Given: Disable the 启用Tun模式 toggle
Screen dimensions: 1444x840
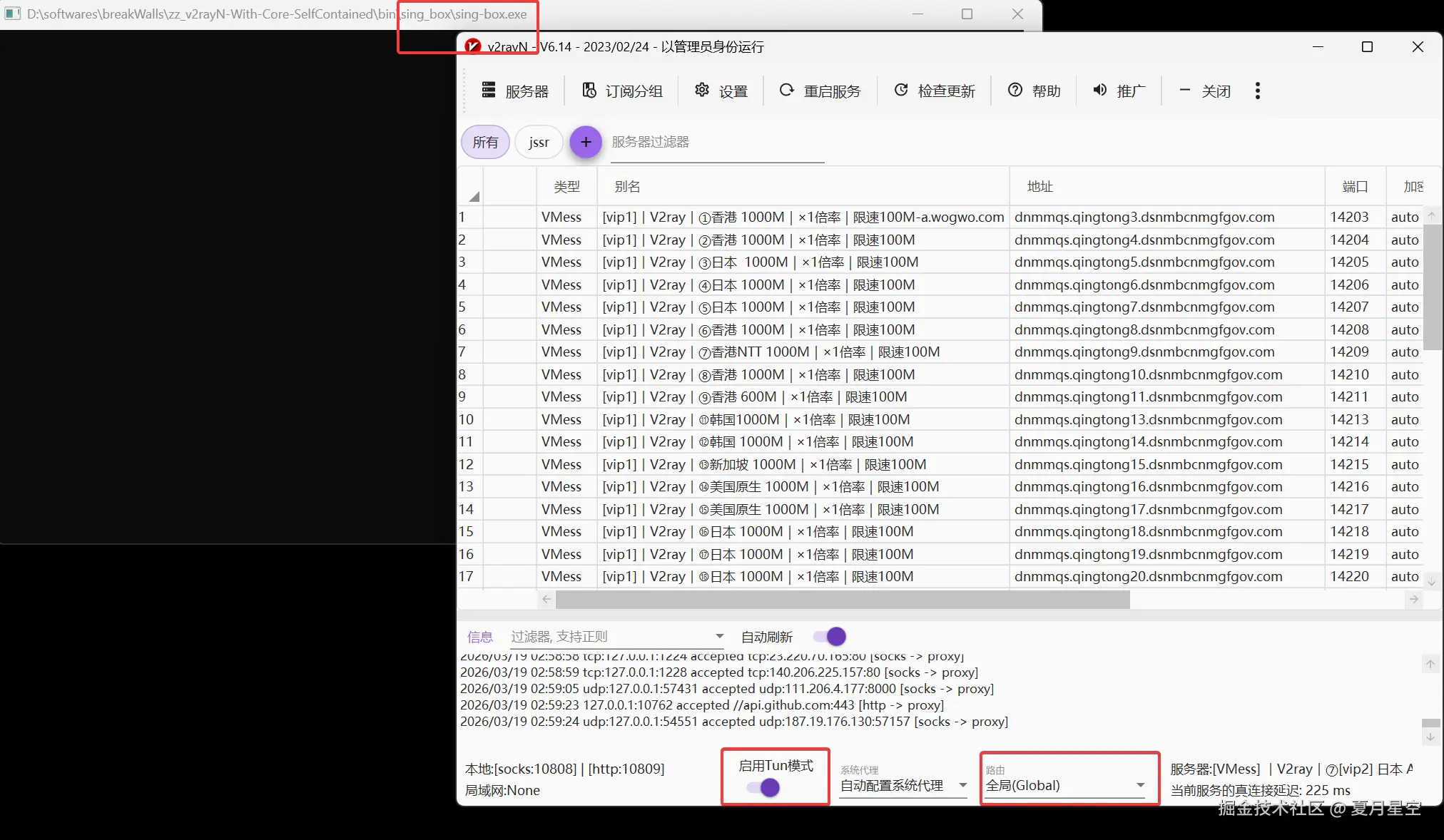Looking at the screenshot, I should 765,788.
